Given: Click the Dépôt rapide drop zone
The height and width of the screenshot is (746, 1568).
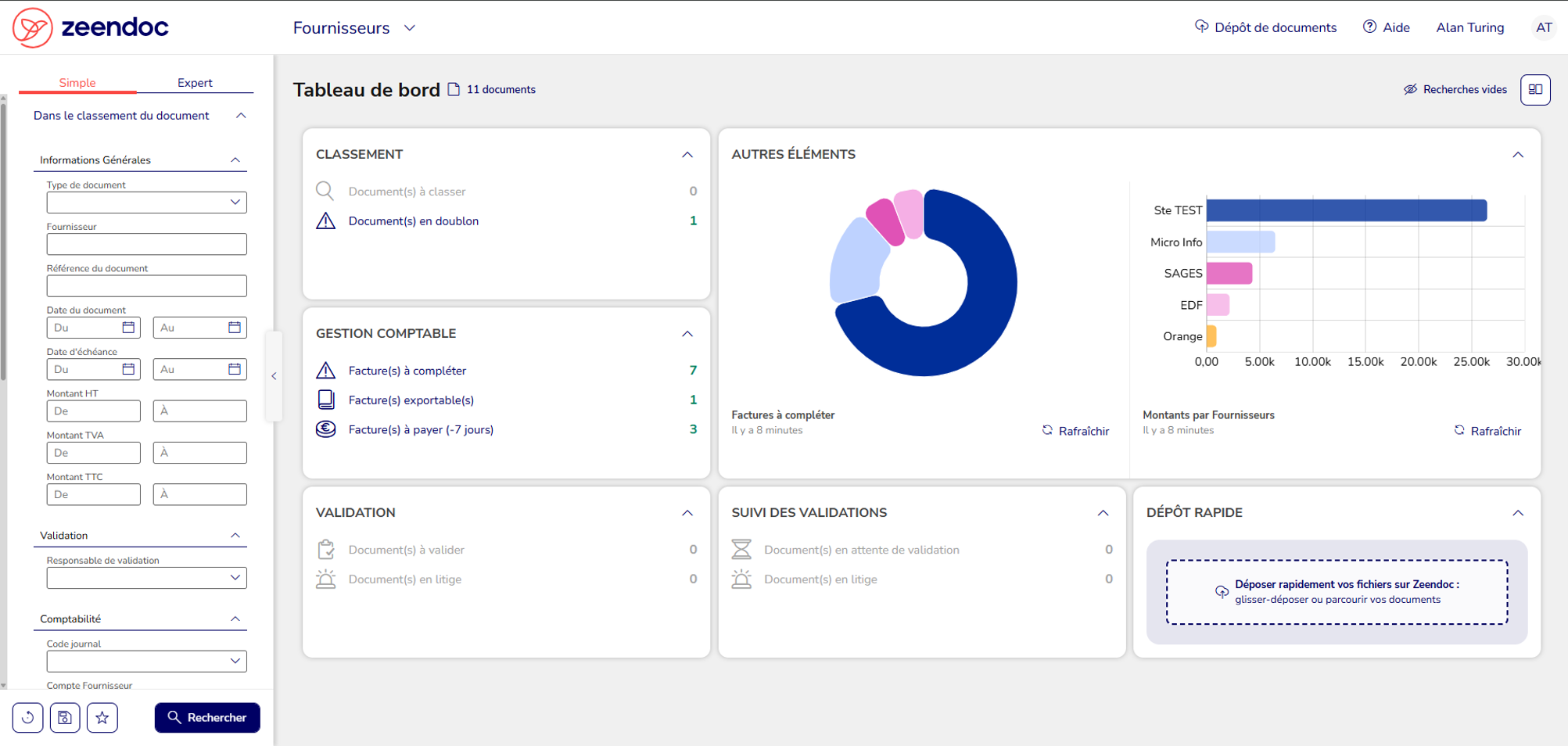Looking at the screenshot, I should click(1337, 592).
